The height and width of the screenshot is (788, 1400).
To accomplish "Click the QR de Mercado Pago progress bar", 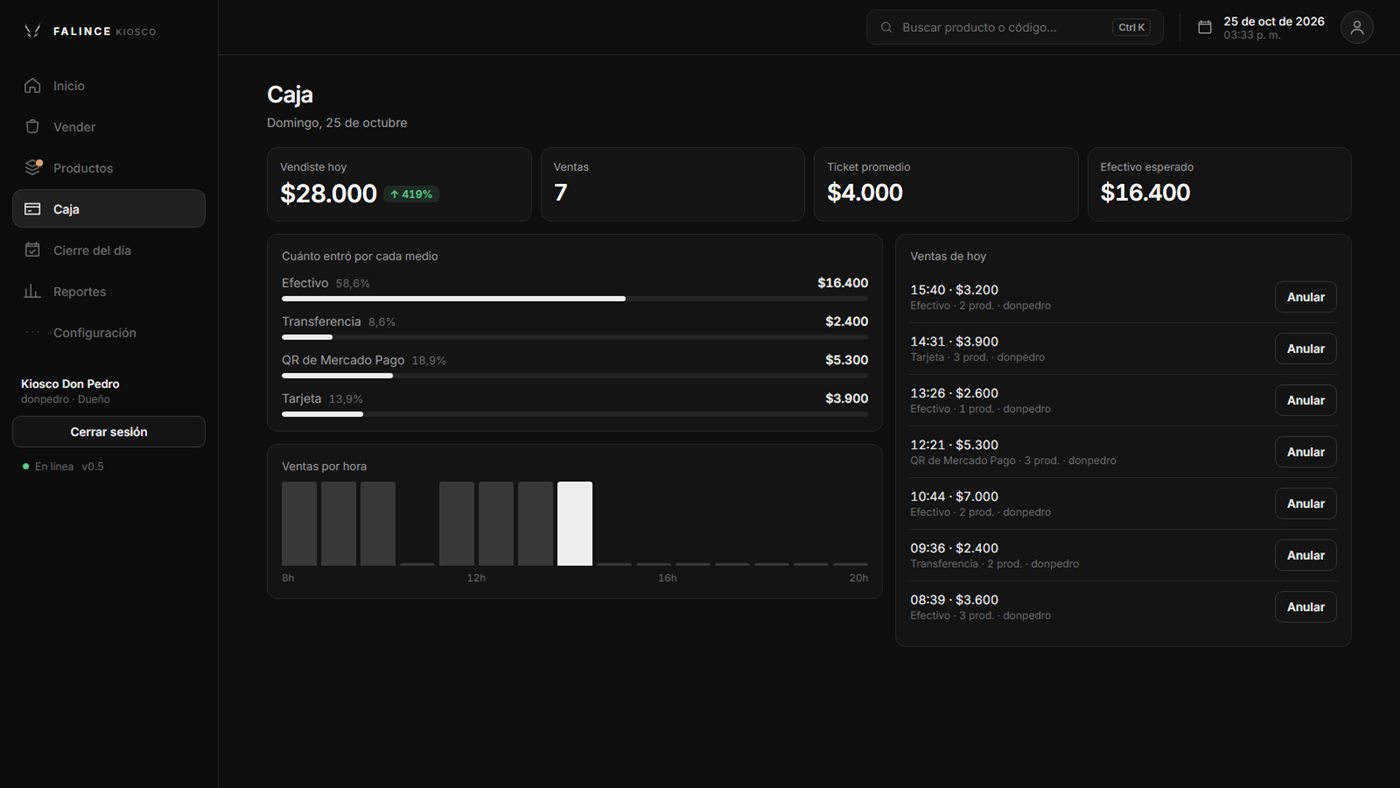I will point(575,375).
